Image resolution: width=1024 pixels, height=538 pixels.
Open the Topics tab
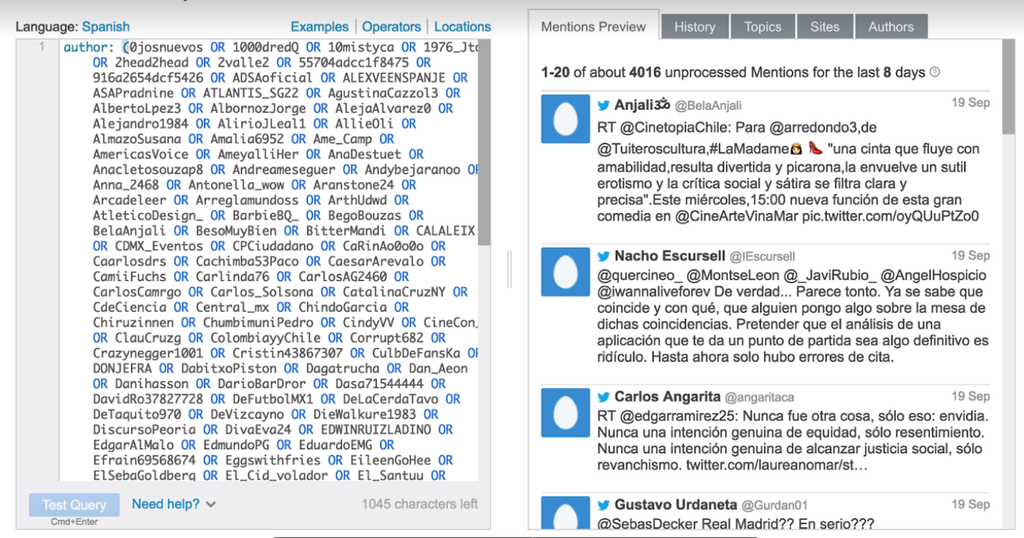click(x=763, y=27)
